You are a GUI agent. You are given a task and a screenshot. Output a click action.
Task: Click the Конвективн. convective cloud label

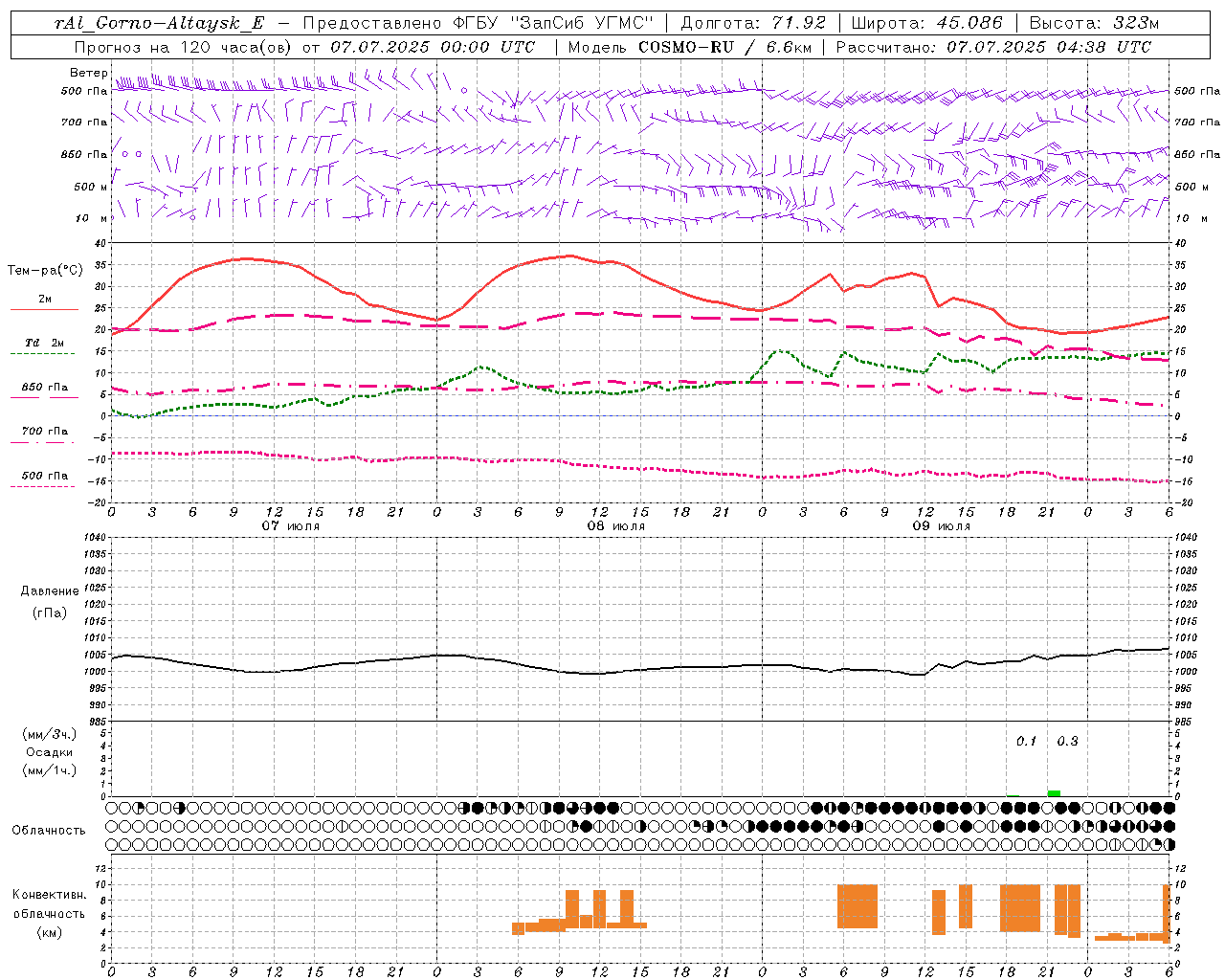click(x=50, y=895)
